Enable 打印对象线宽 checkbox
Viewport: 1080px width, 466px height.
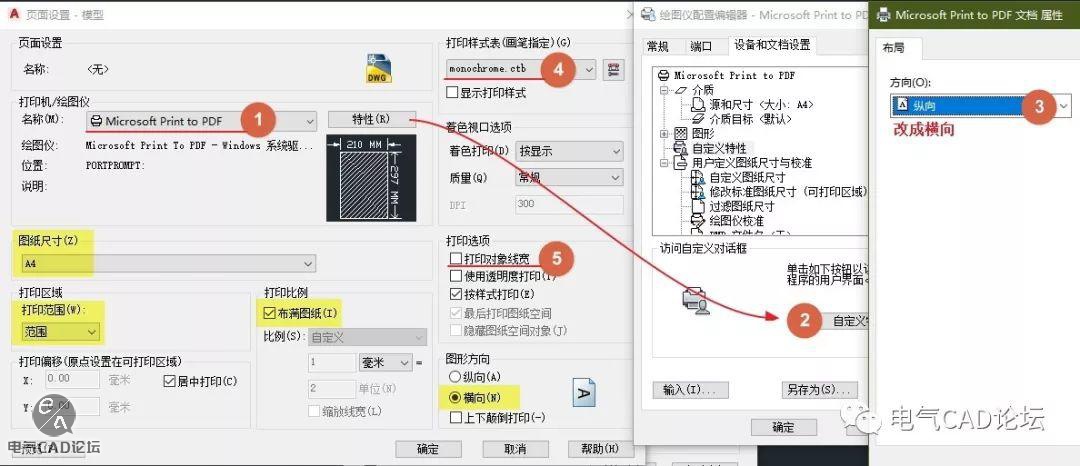pyautogui.click(x=456, y=259)
